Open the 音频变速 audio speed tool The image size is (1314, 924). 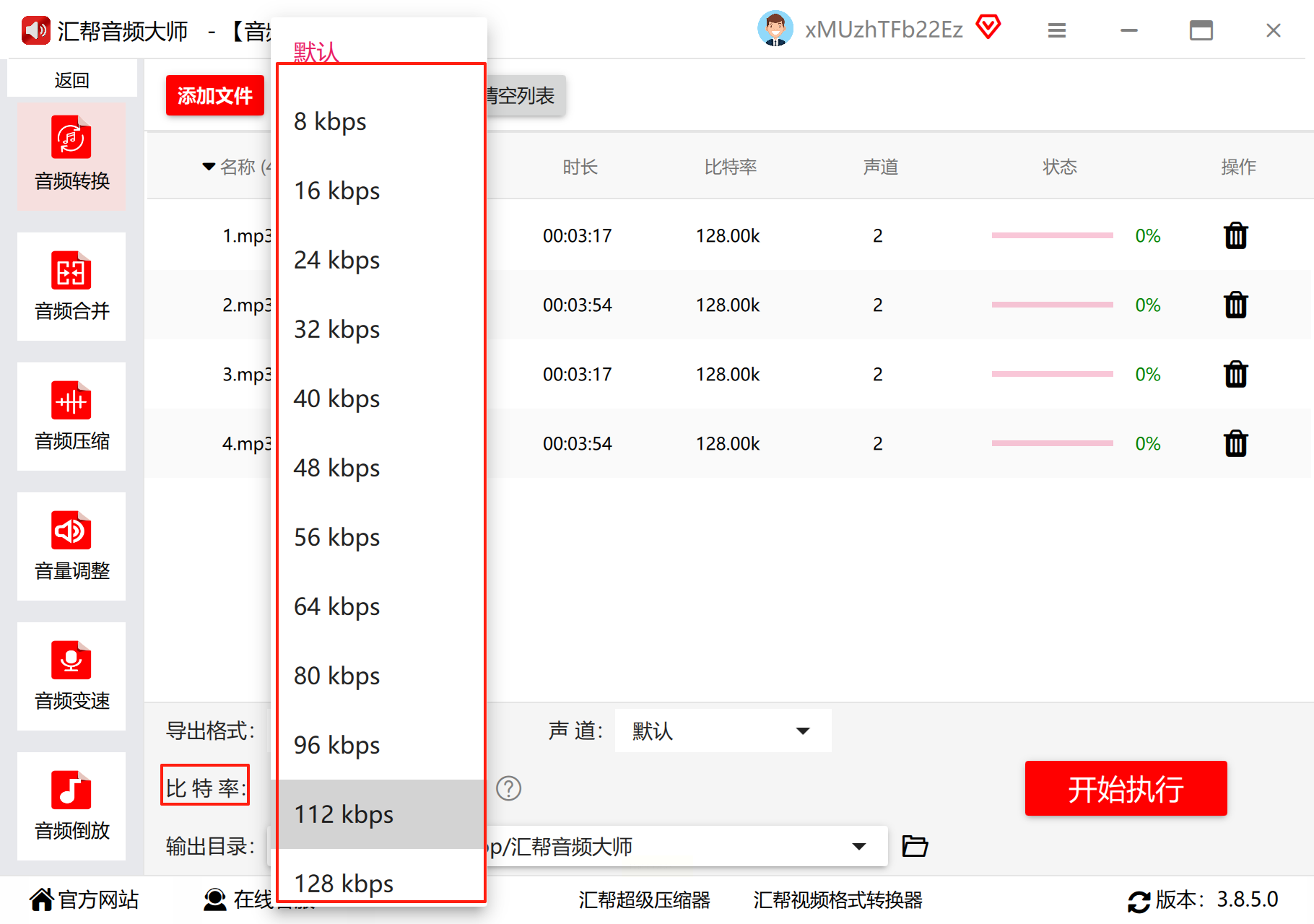point(71,676)
